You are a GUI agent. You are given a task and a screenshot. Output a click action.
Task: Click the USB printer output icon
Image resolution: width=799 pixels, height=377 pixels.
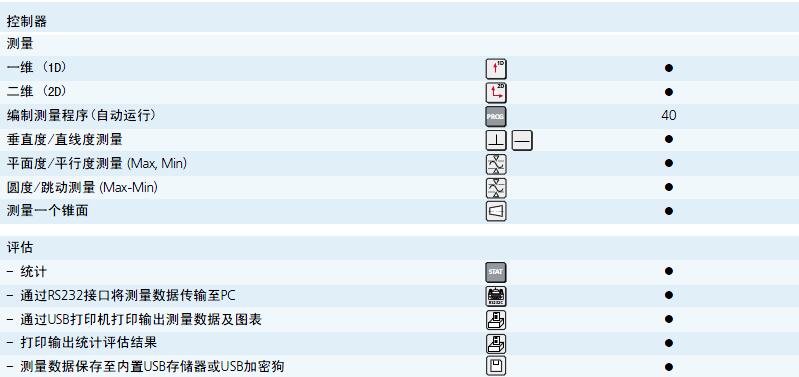point(496,320)
